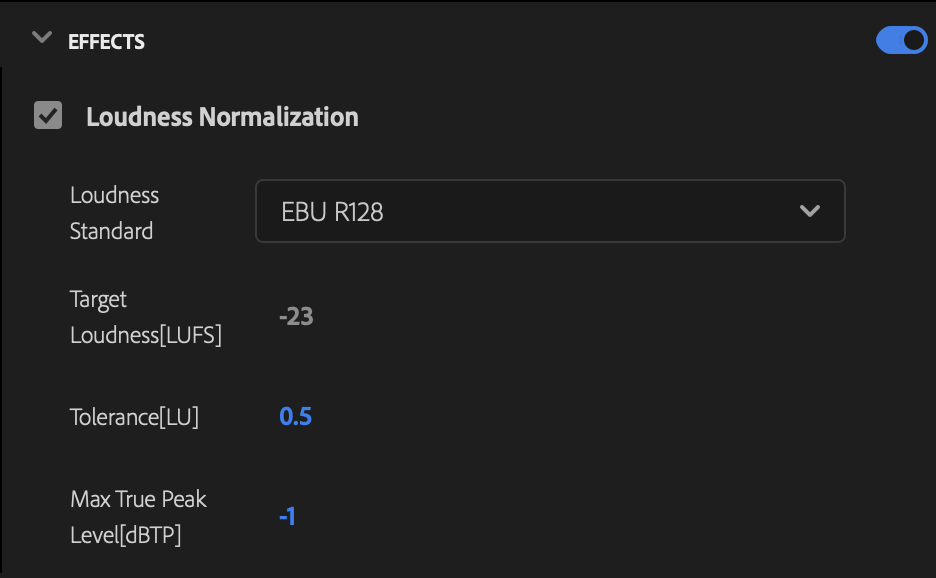Viewport: 936px width, 578px height.
Task: Click the Loudness Standard field label
Action: coord(114,212)
